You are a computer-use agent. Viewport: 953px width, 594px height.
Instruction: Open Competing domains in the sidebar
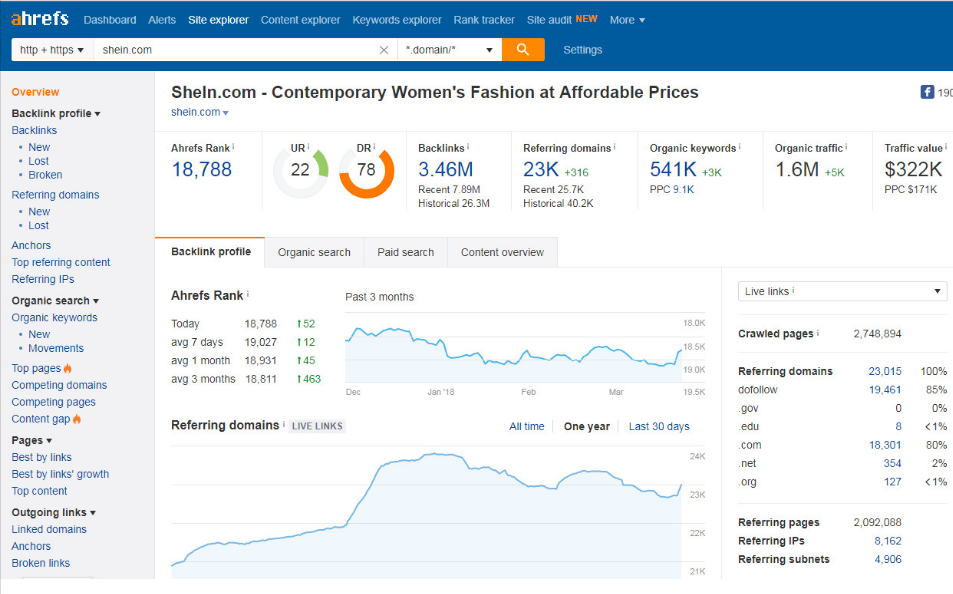[x=59, y=385]
